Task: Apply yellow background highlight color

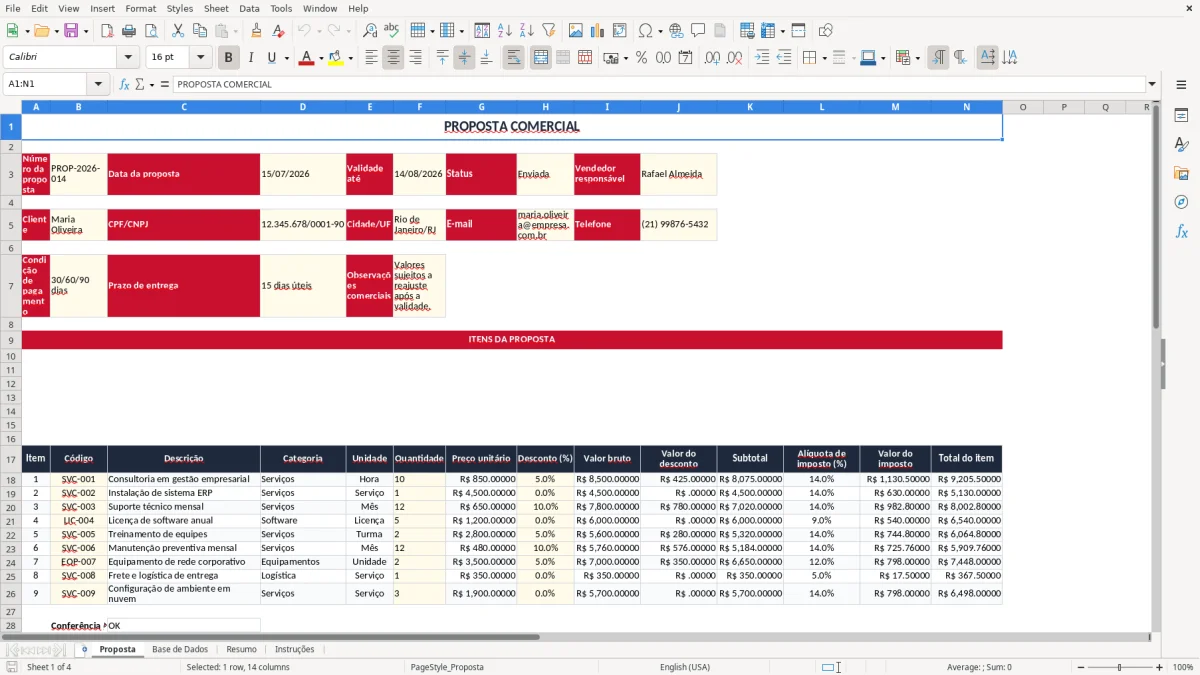Action: 335,58
